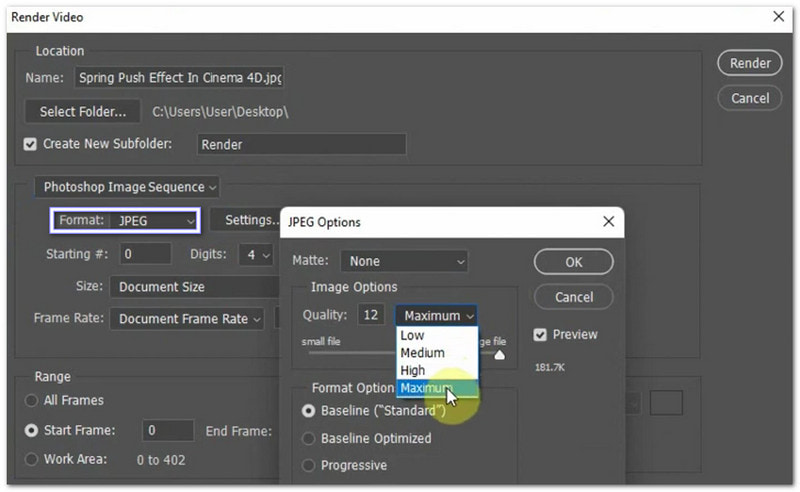Close the Render Video window
Screen dimensions: 800x492
click(778, 16)
